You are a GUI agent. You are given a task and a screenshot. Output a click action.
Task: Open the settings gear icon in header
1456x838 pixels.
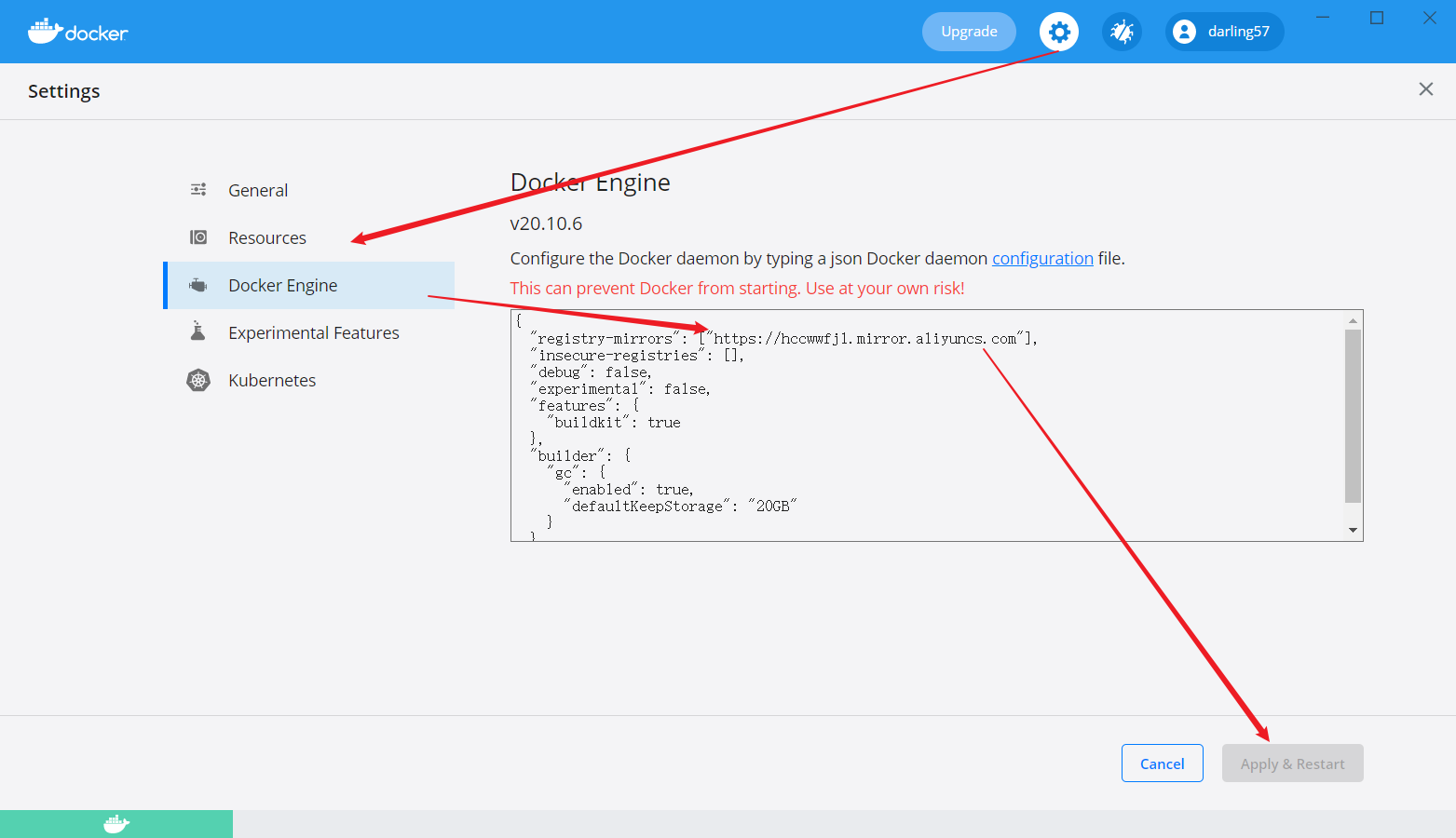tap(1059, 32)
